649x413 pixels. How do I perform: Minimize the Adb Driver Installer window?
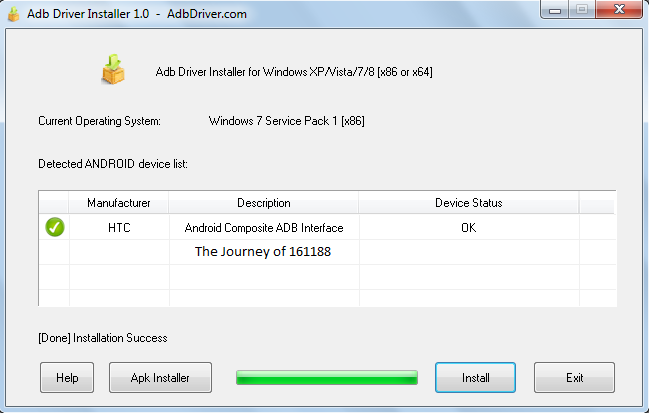553,10
